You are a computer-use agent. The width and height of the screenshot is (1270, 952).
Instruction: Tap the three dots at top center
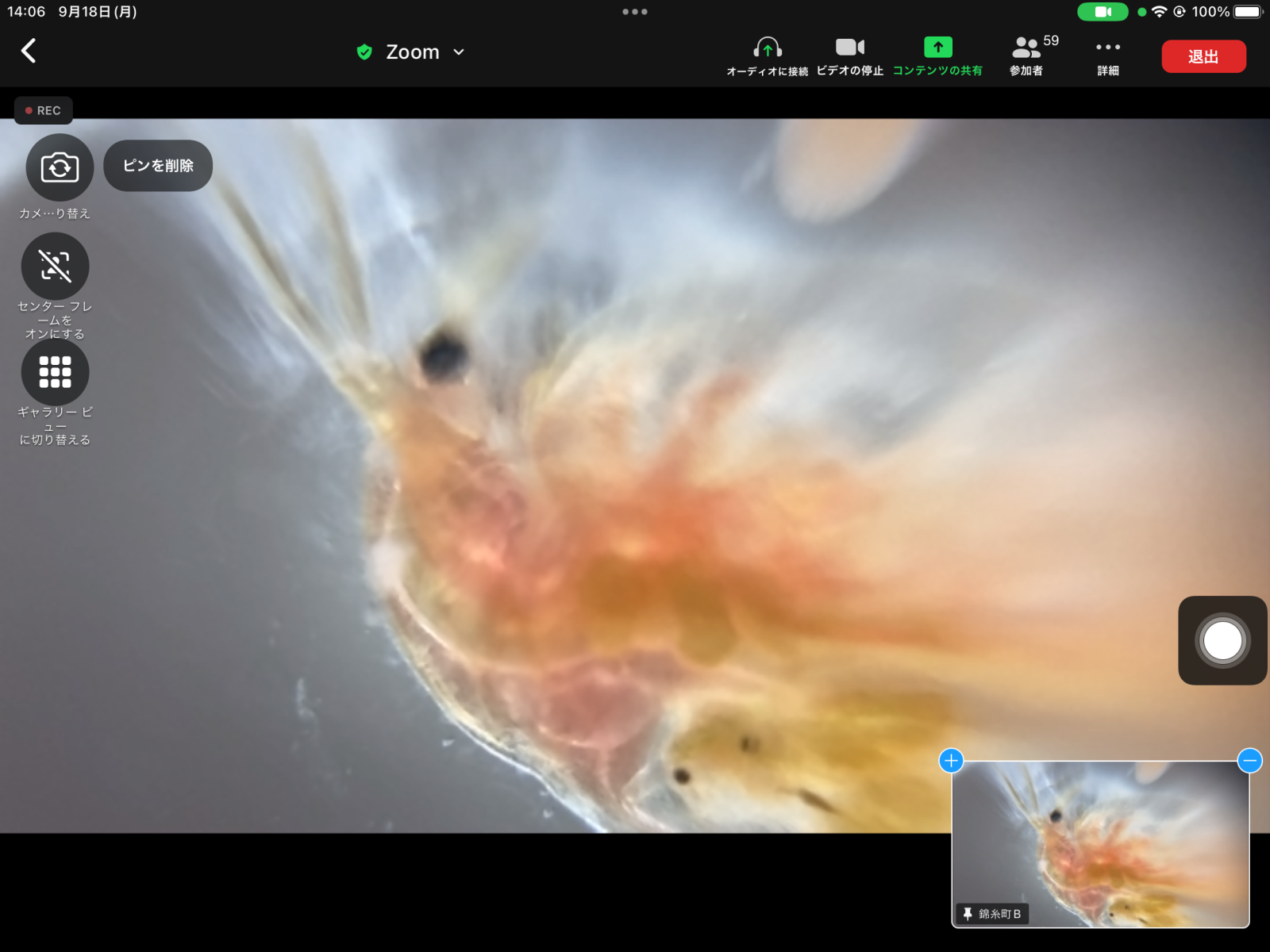(635, 12)
